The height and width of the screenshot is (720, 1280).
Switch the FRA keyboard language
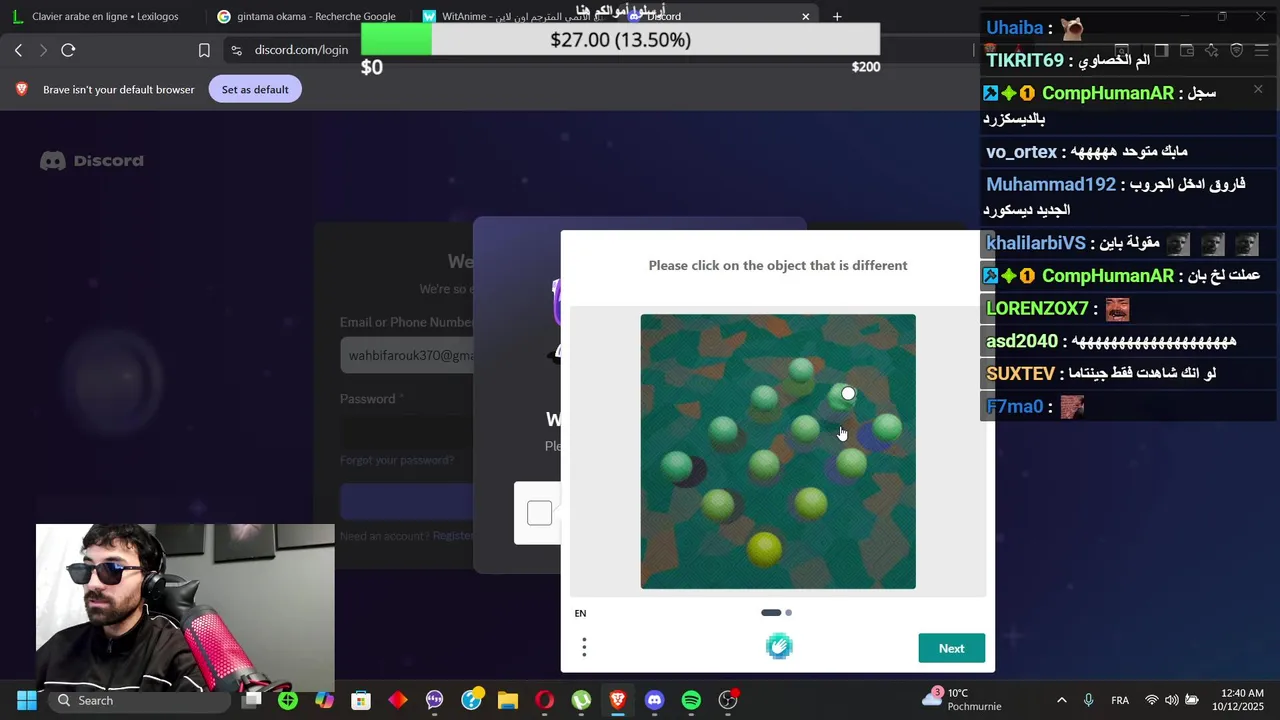pos(1120,700)
